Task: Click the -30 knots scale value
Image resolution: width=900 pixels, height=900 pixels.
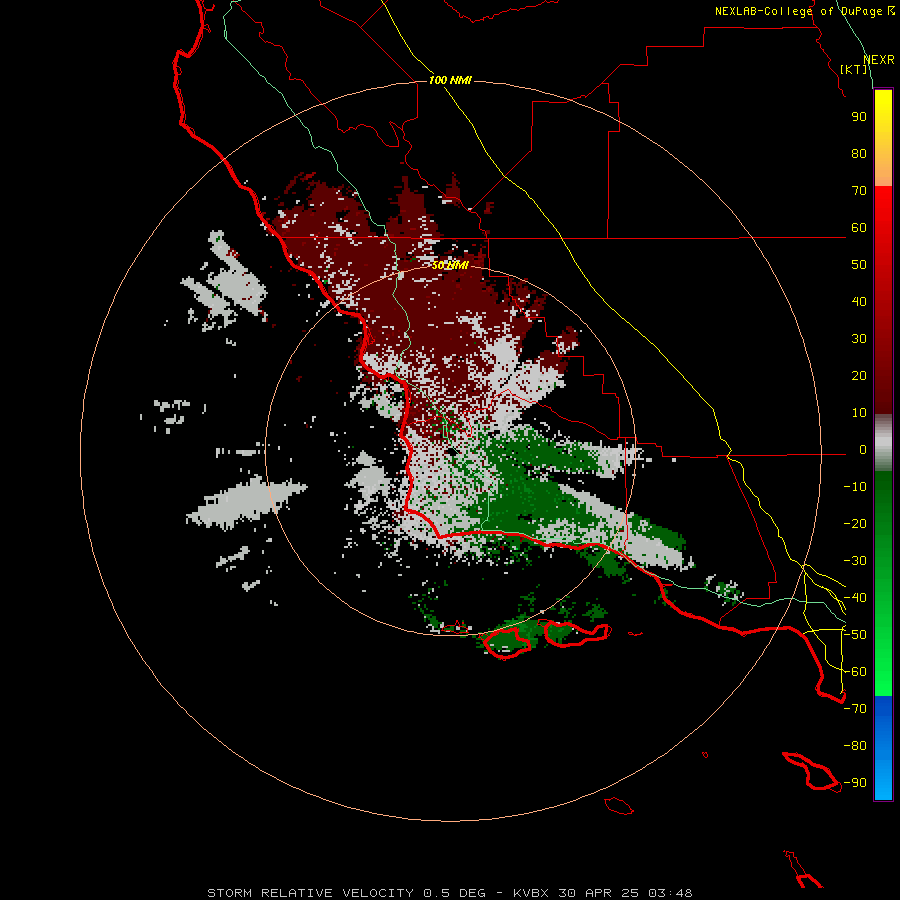Action: tap(855, 561)
